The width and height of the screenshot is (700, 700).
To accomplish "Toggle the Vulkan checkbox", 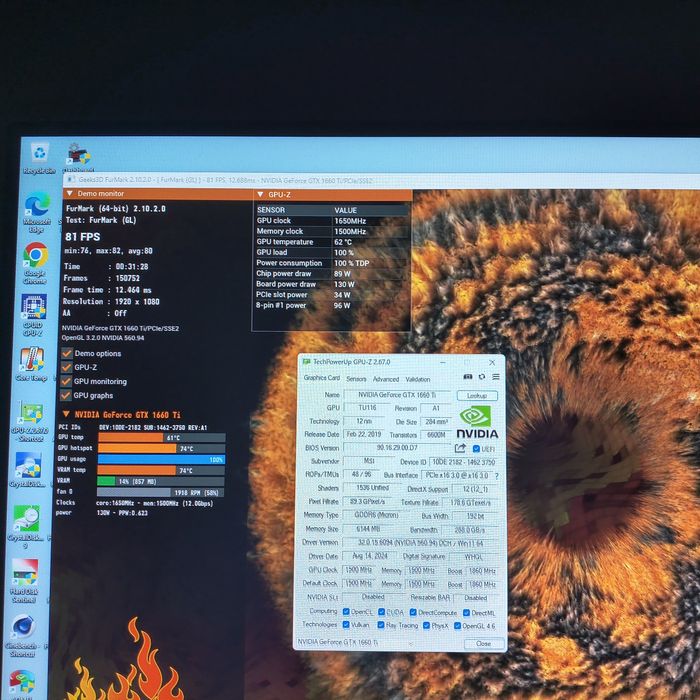I will click(346, 625).
